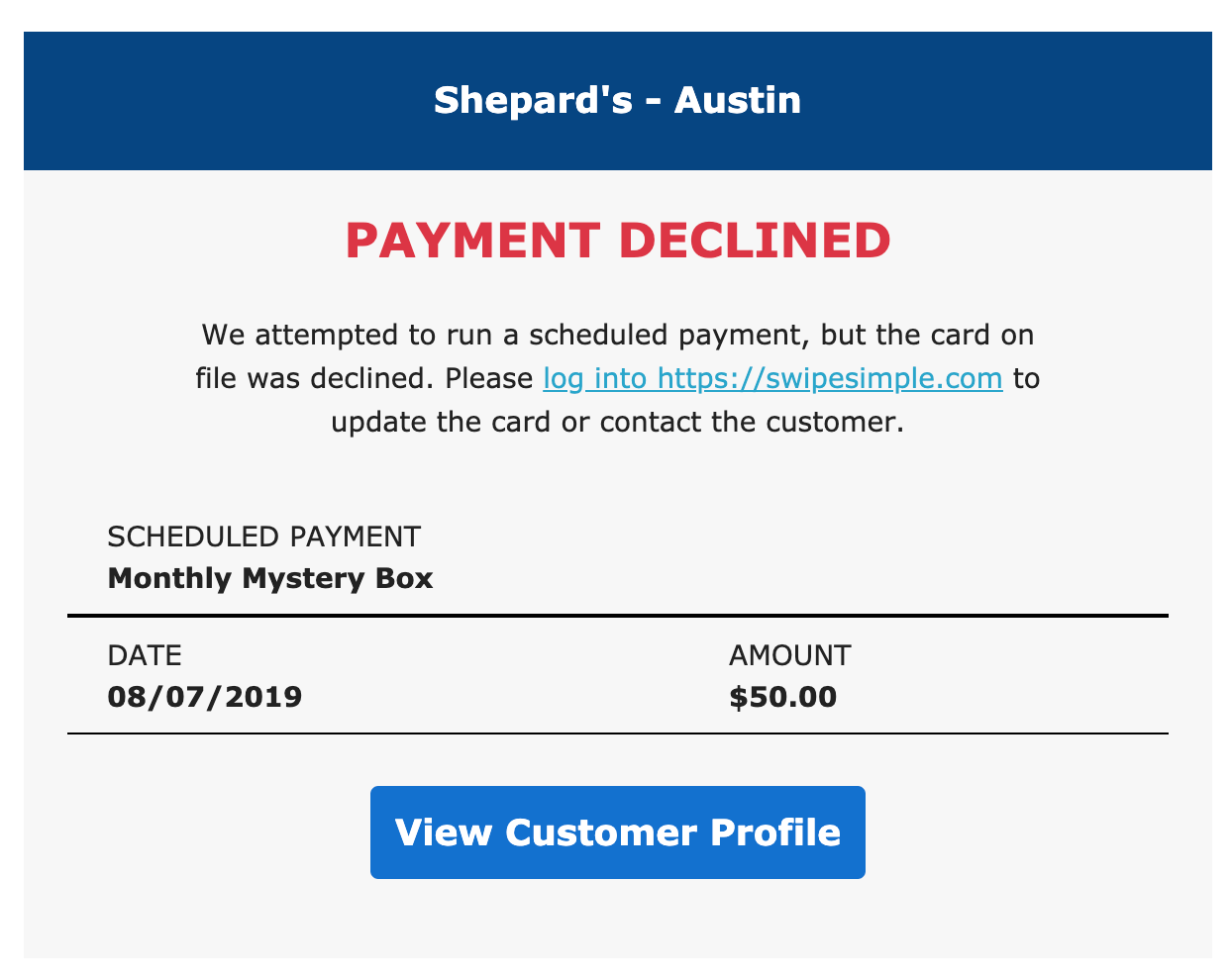This screenshot has width=1232, height=978.
Task: Click the thick divider under Monthly Mystery Box
Action: [618, 616]
